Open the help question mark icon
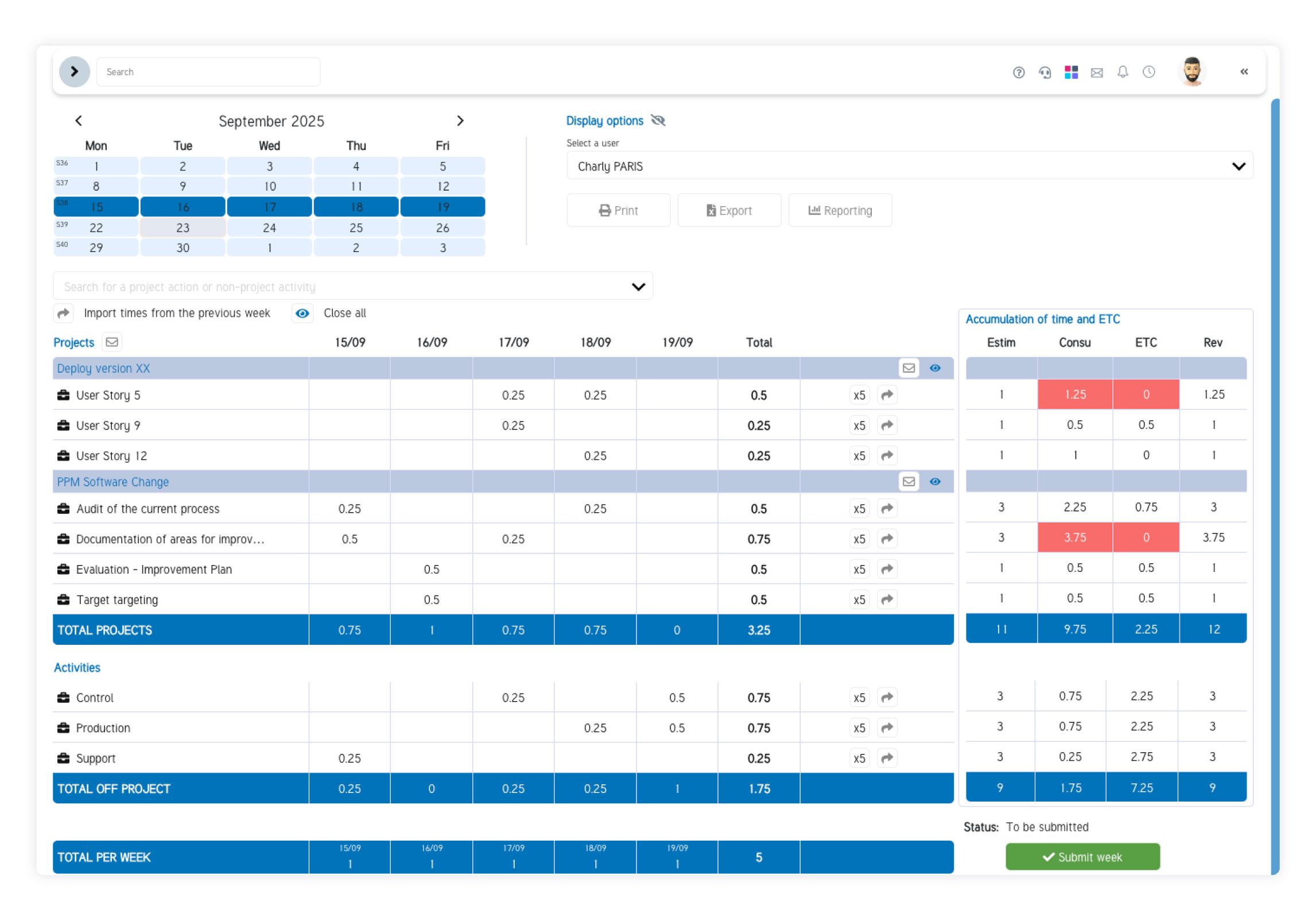 1019,72
